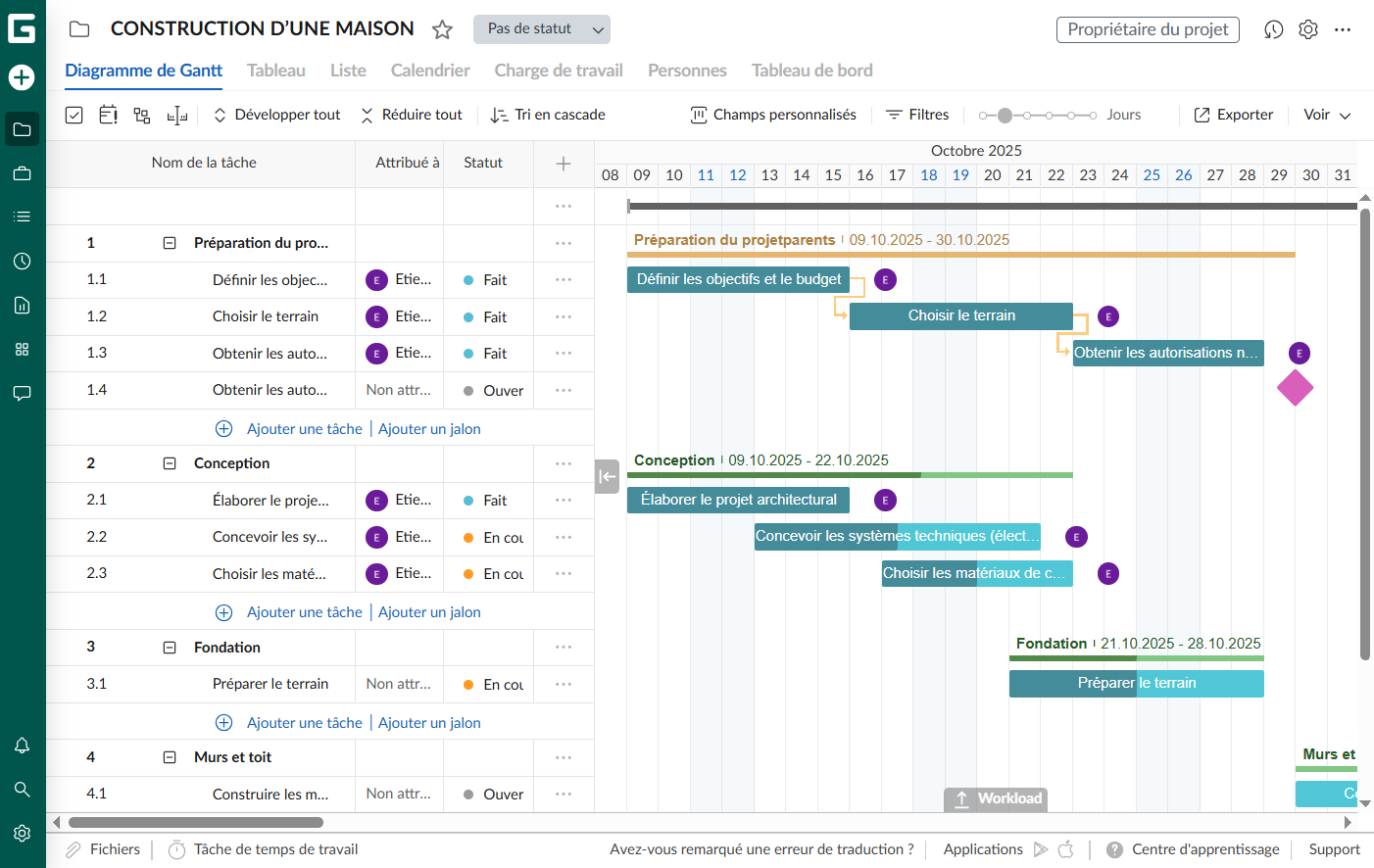Toggle the task checkbox display icon in toolbar
This screenshot has width=1374, height=868.
coord(74,115)
